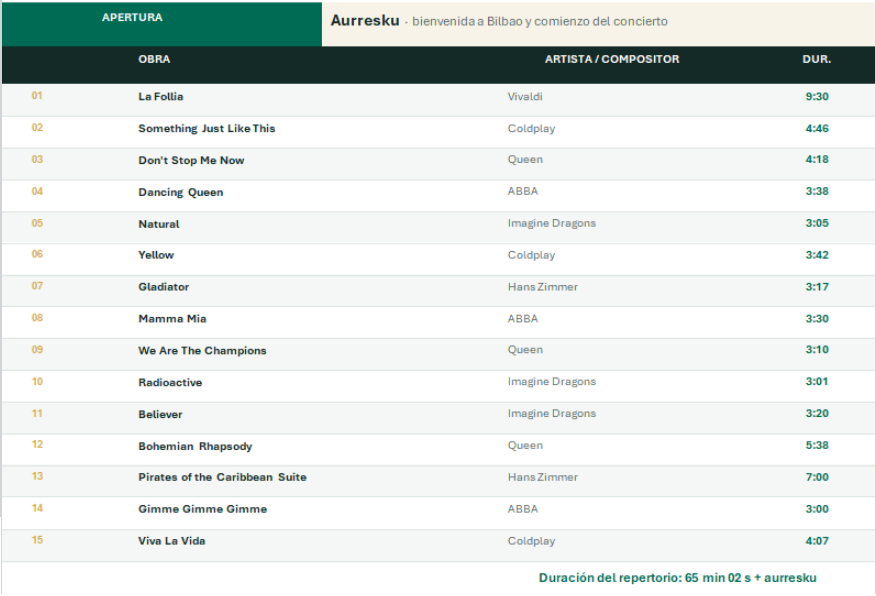Select the Believer title
Image resolution: width=876 pixels, height=596 pixels.
click(160, 414)
